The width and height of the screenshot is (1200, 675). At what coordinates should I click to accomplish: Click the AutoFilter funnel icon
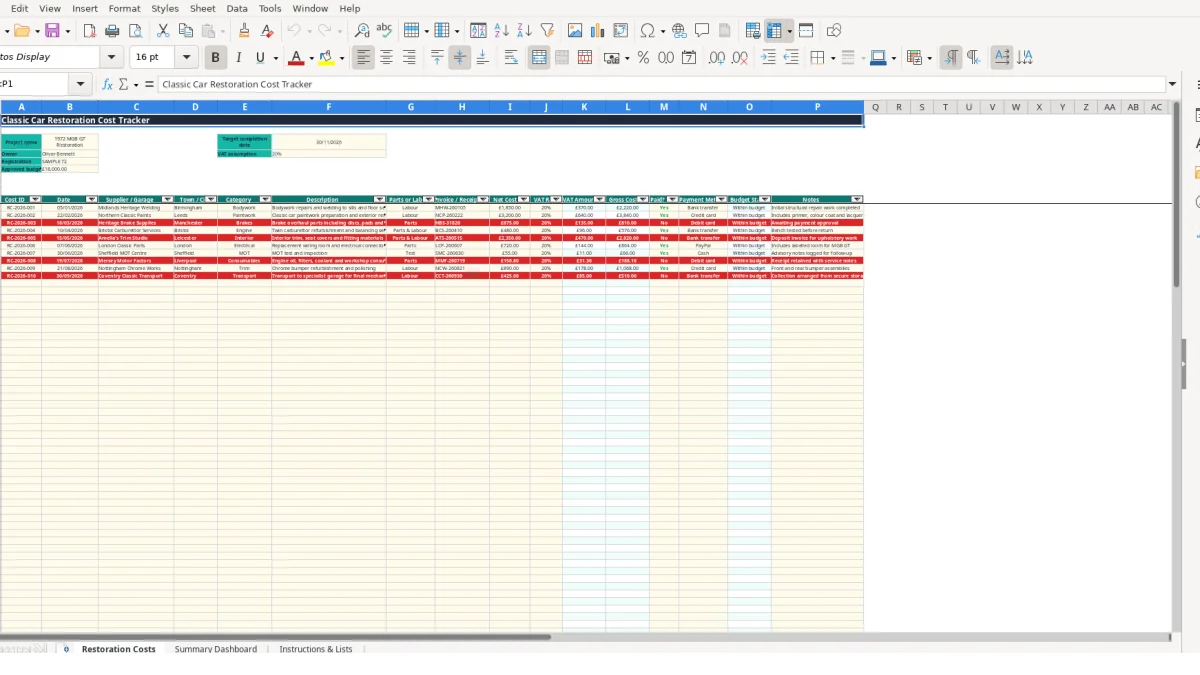pyautogui.click(x=547, y=31)
